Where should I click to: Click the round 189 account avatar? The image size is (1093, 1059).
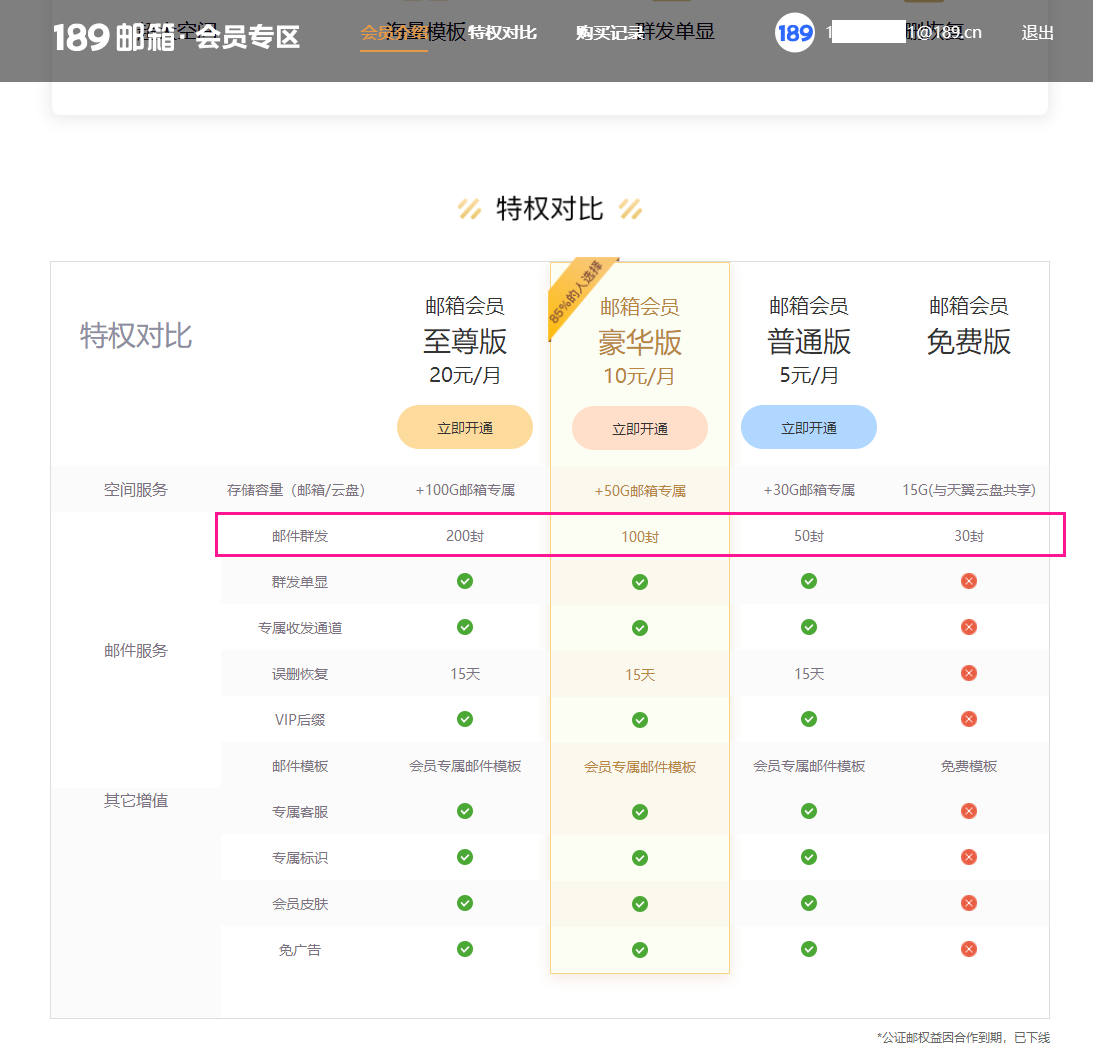(795, 33)
